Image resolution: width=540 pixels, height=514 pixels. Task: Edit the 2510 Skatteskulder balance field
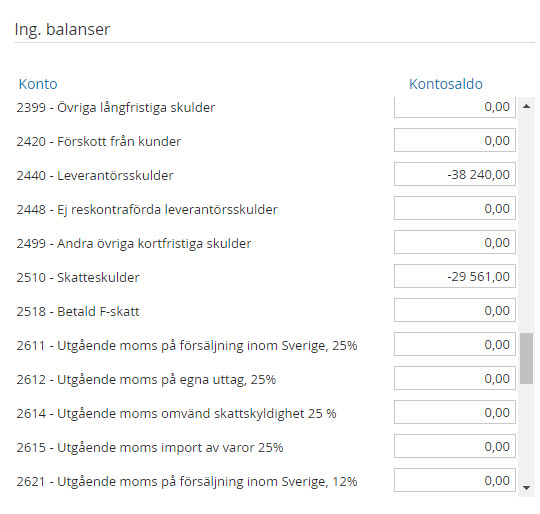pos(455,276)
